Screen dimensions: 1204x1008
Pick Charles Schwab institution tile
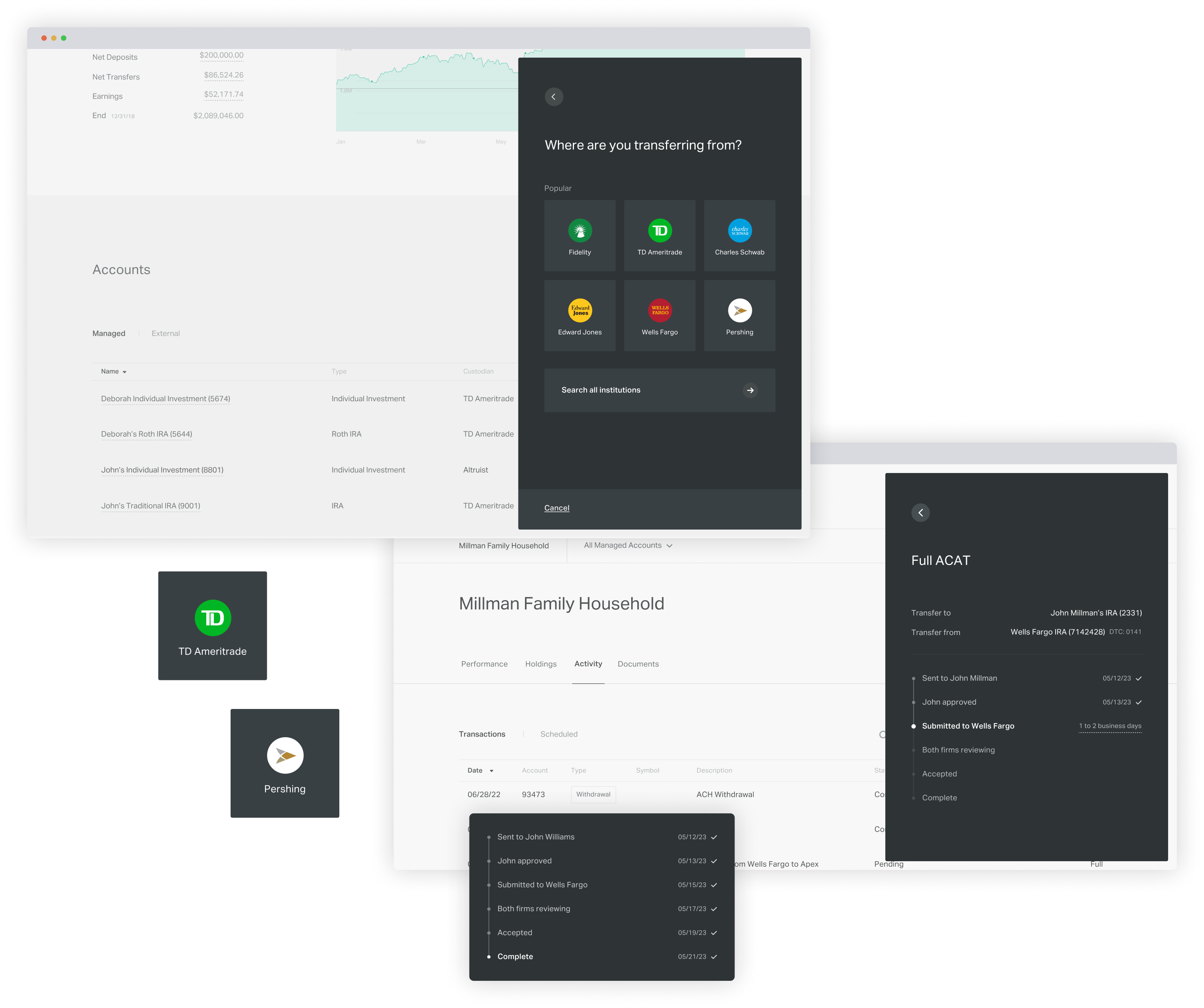739,236
